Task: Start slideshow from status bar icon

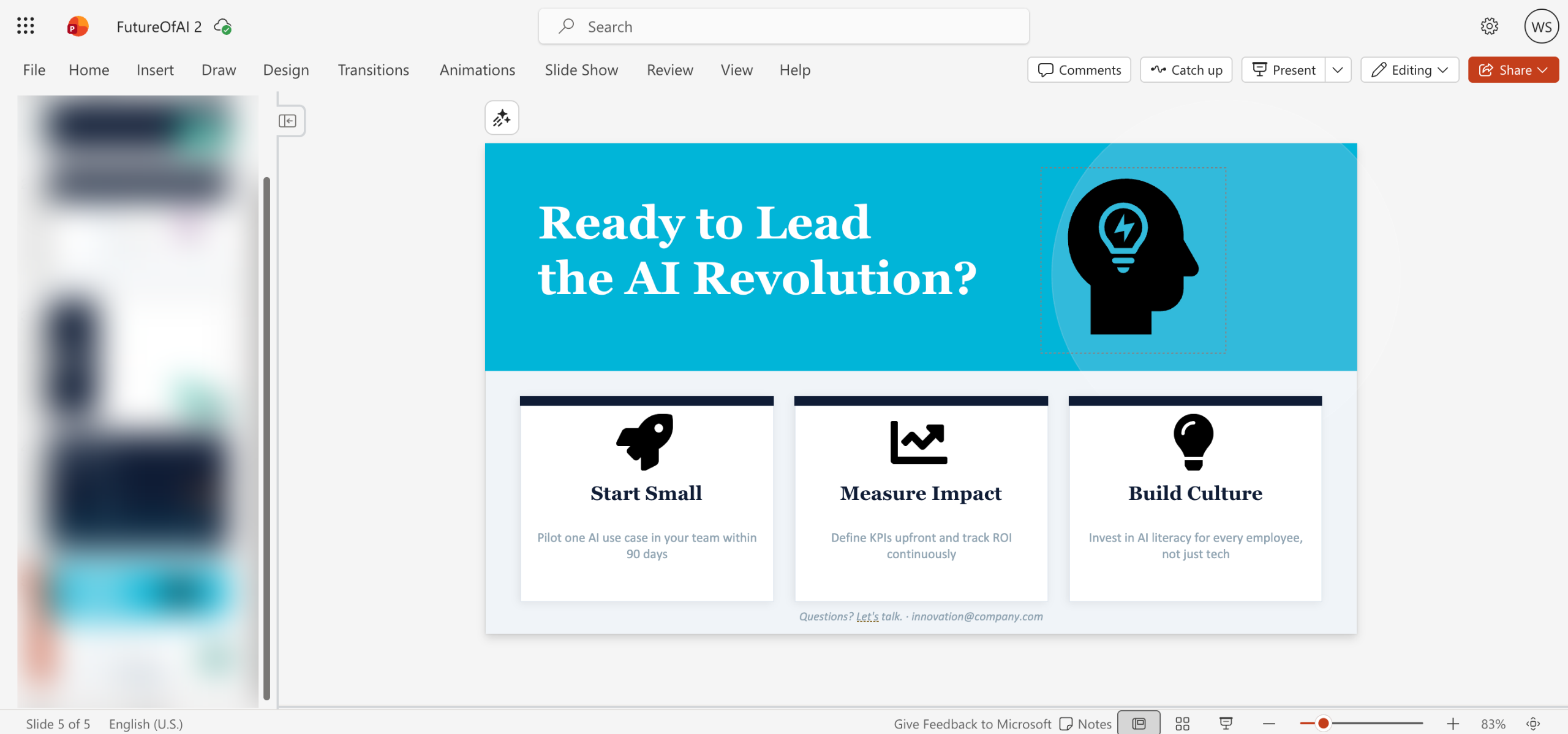Action: (1226, 724)
